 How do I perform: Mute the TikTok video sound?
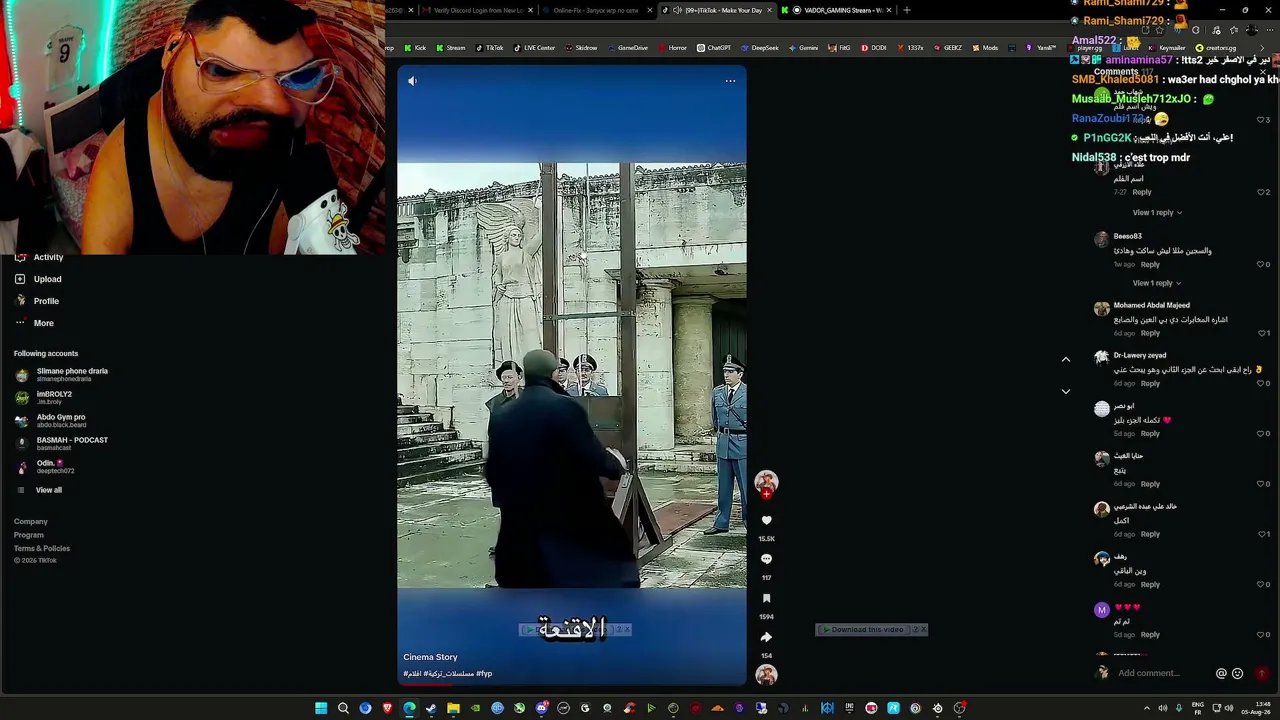(413, 81)
